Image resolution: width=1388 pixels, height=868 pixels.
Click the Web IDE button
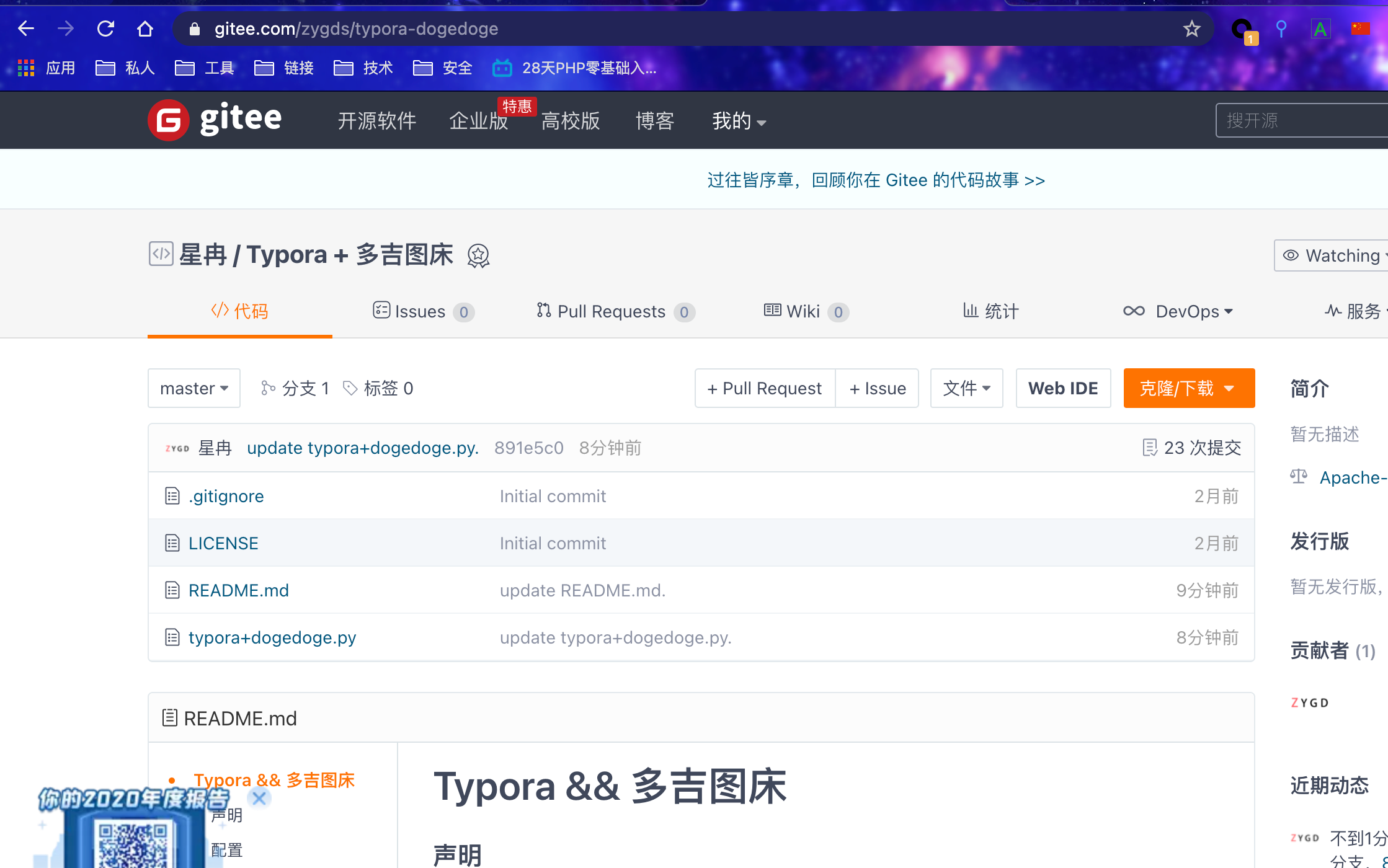point(1063,388)
